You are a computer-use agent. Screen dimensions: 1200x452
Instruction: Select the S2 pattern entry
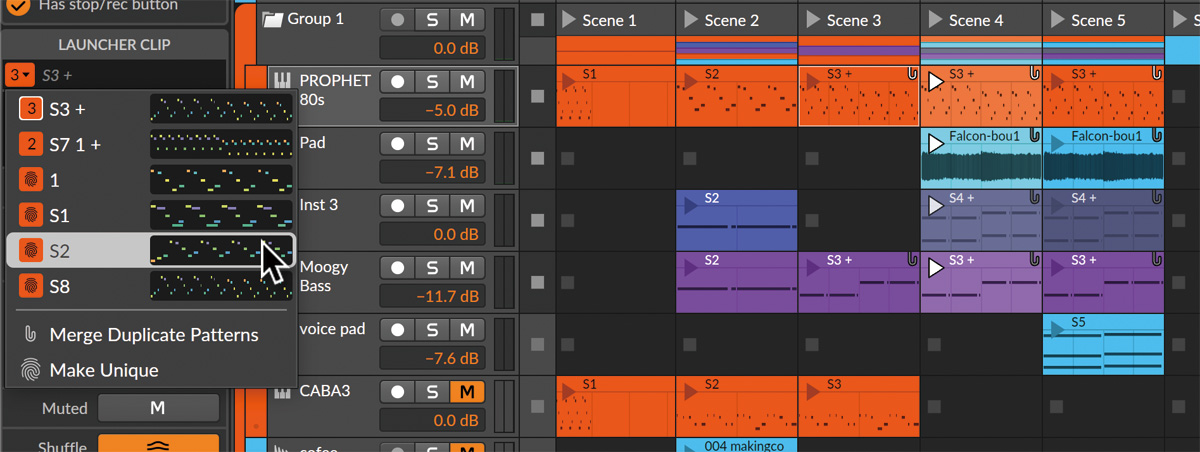coord(151,250)
